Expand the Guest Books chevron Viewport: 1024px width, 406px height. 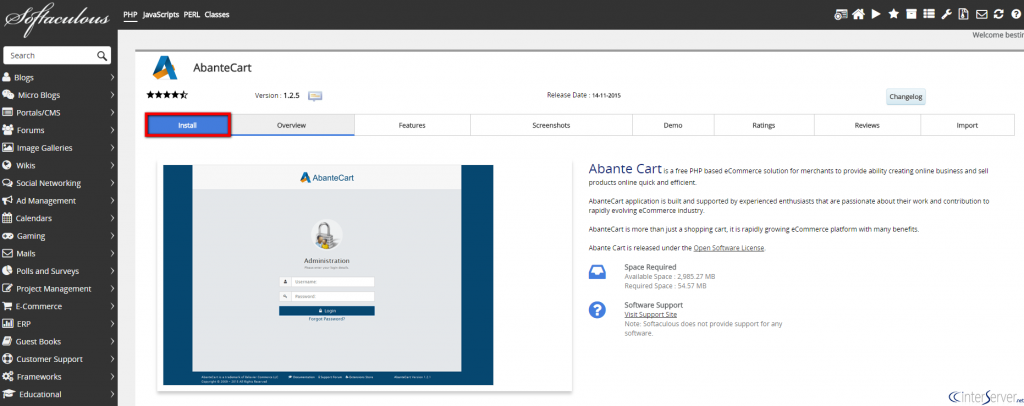click(x=112, y=341)
